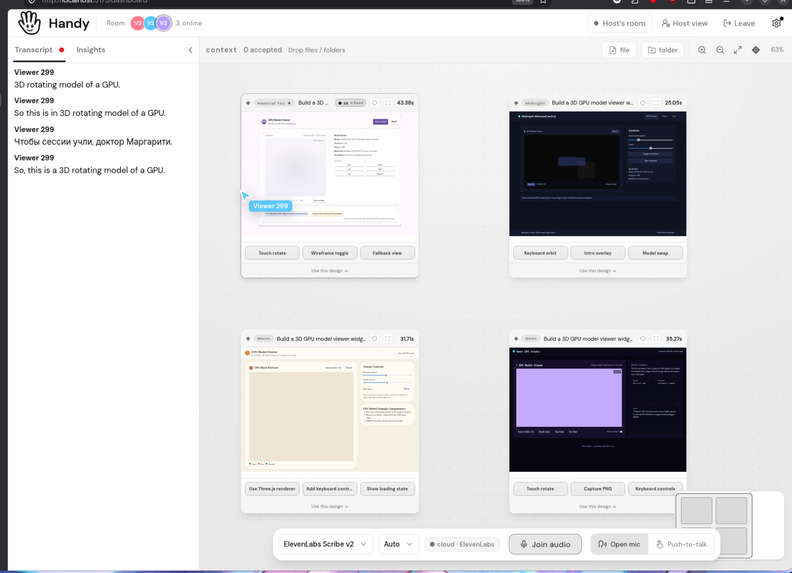Click the Capture PNG suggestion
This screenshot has height=573, width=792.
point(598,489)
